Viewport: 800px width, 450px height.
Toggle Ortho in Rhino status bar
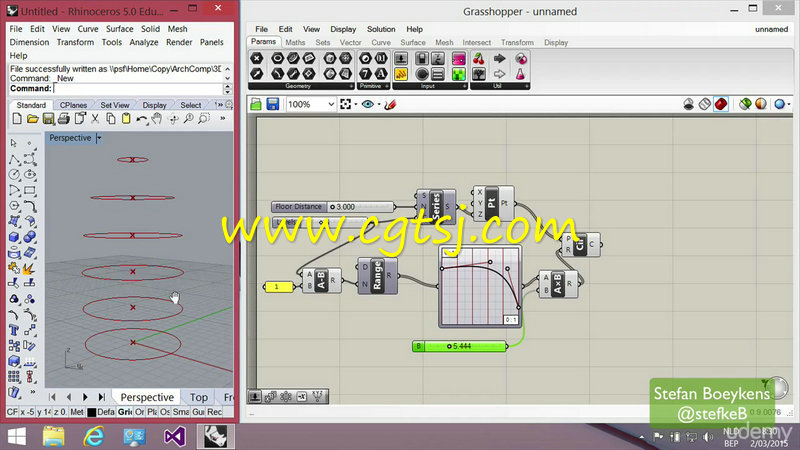[139, 412]
